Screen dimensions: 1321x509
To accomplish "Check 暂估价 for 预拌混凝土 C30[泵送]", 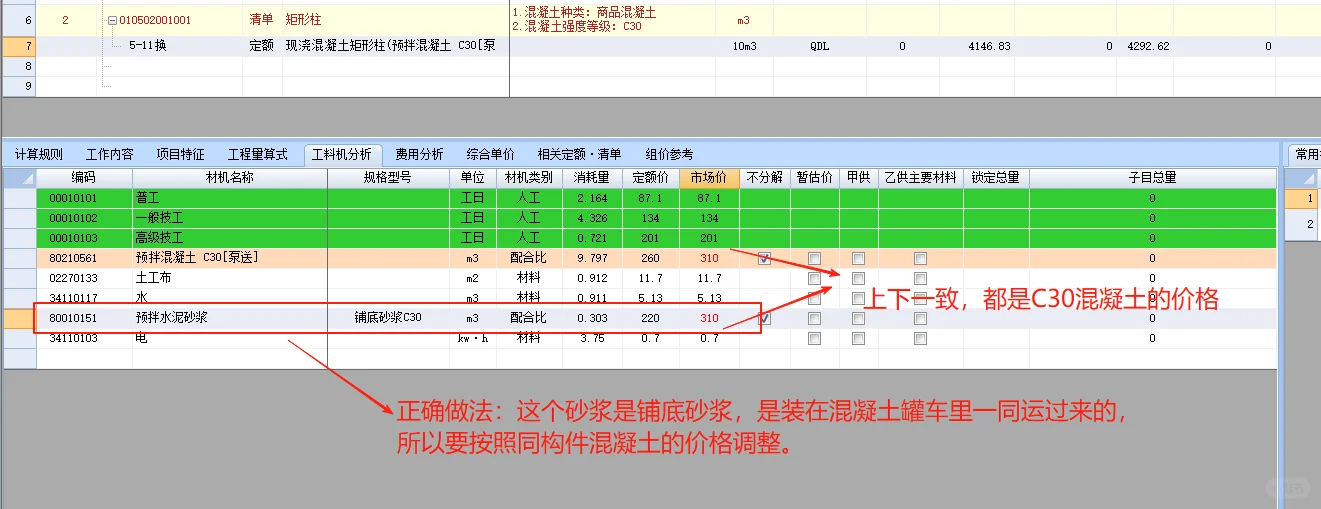I will click(814, 258).
